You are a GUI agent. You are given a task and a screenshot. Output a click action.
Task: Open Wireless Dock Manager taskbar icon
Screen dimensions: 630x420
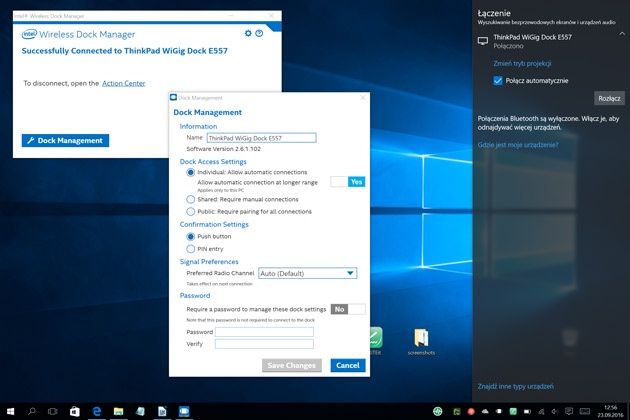[184, 411]
